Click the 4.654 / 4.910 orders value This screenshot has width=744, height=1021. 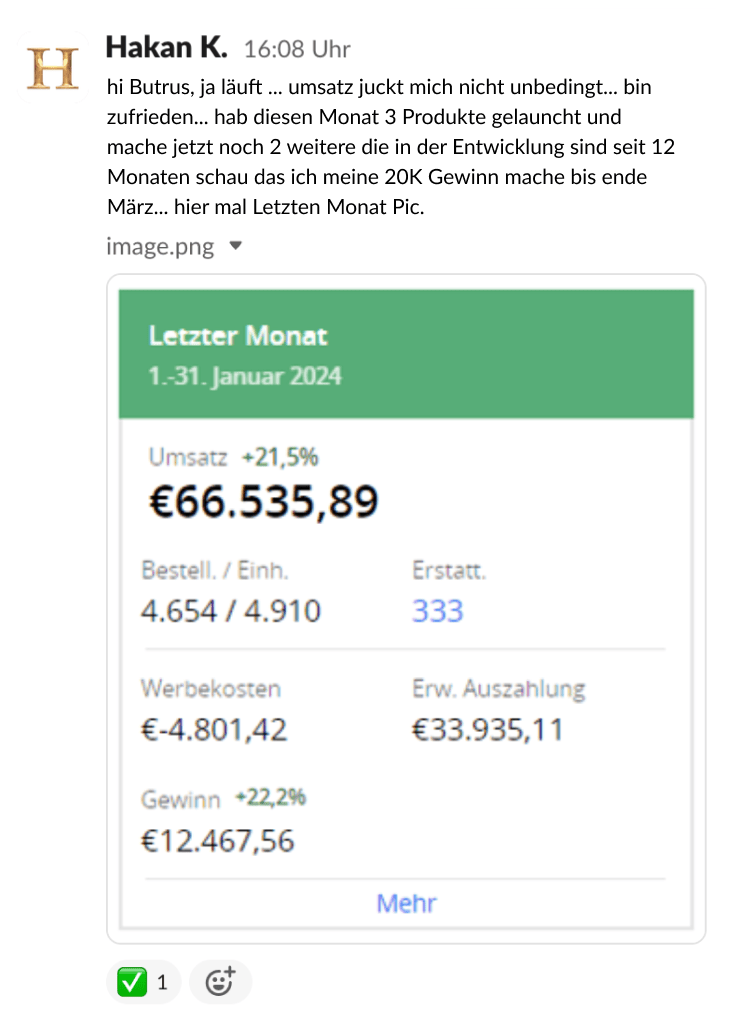coord(231,611)
